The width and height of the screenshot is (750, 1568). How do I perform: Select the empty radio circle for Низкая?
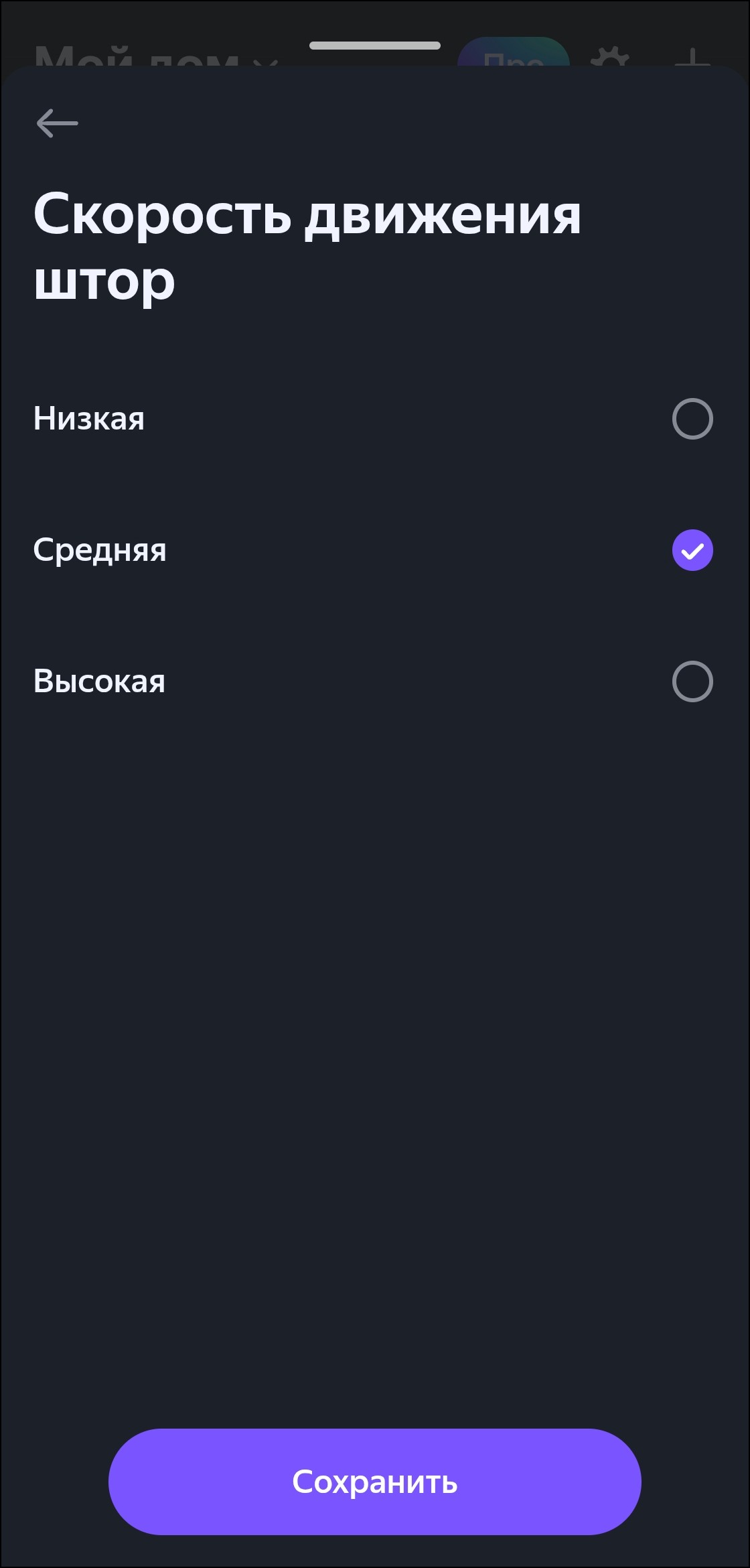[692, 419]
